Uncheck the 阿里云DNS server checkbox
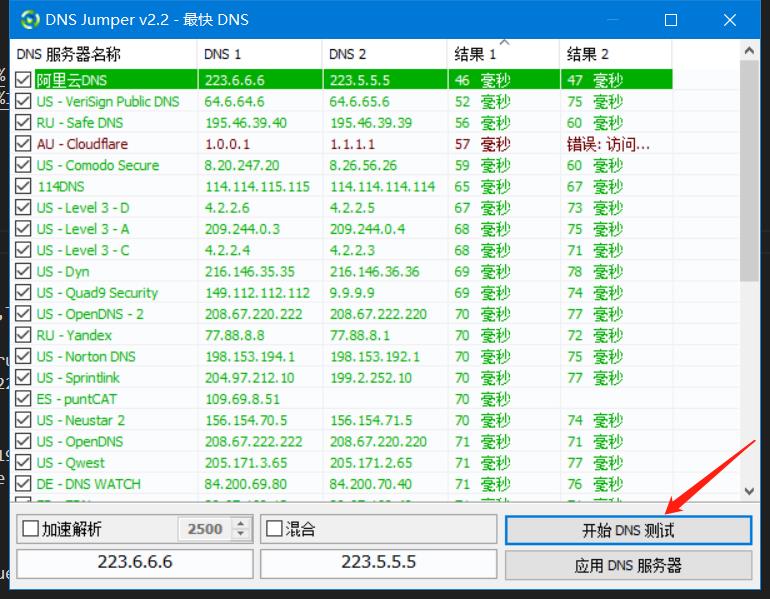 click(24, 80)
